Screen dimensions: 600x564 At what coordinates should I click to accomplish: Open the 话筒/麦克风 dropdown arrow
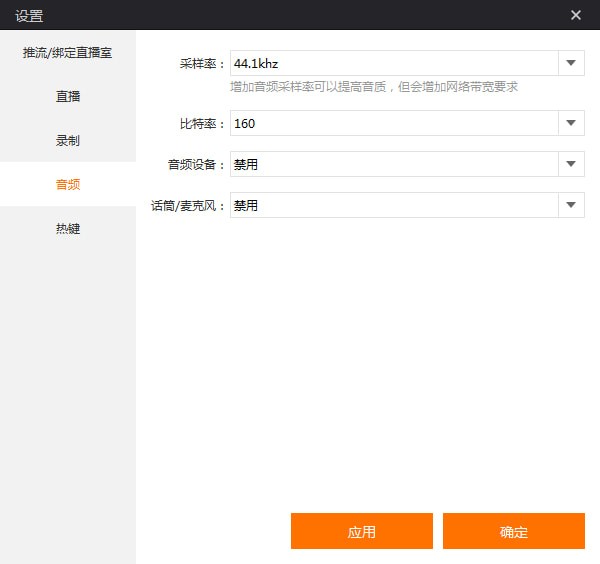click(571, 205)
